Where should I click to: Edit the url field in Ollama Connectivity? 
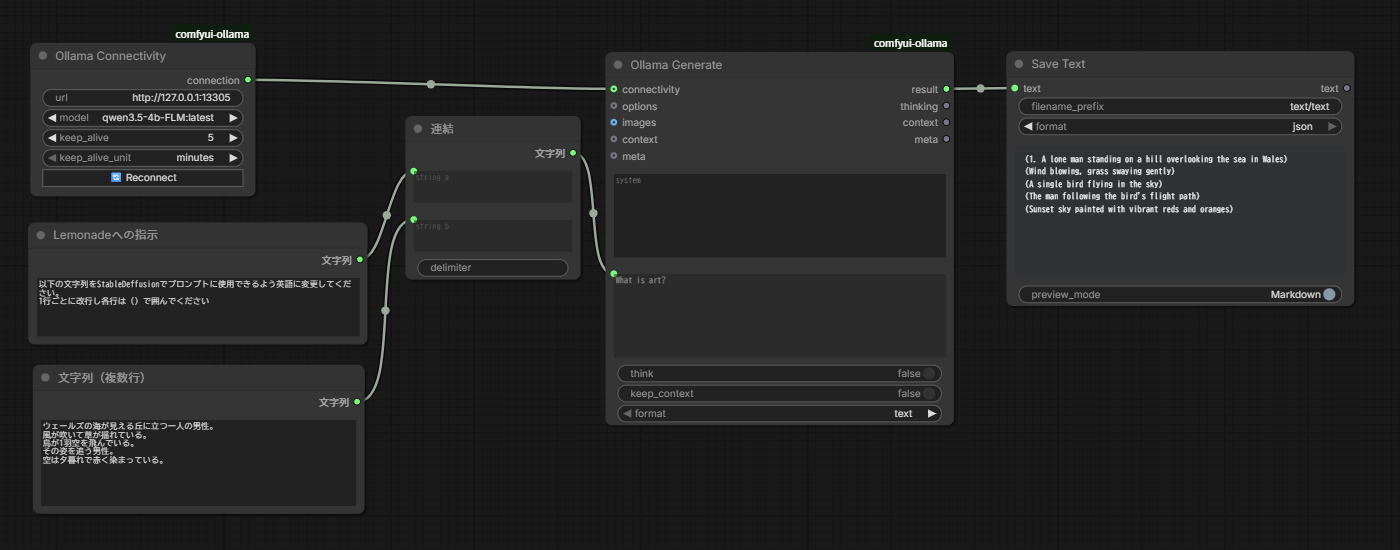(x=143, y=97)
